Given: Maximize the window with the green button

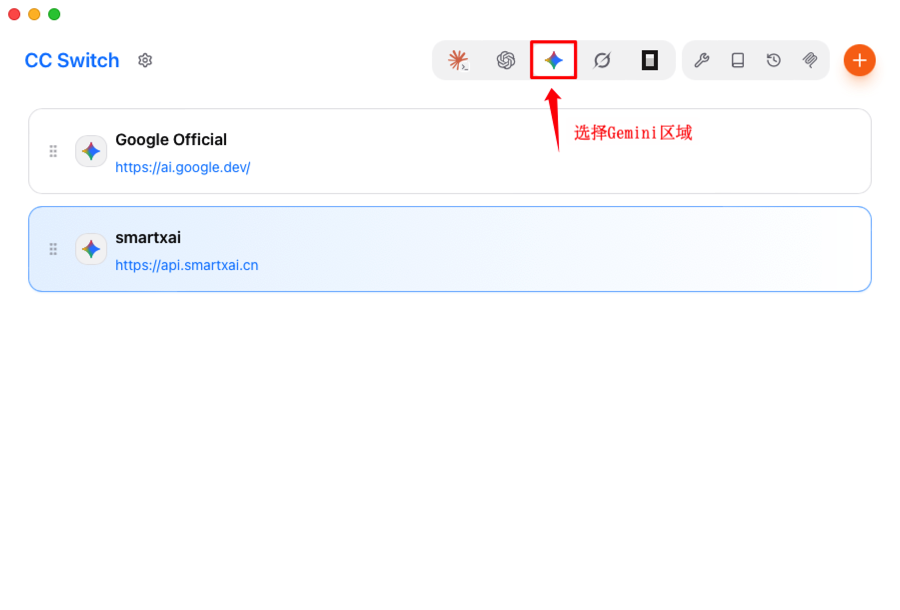Looking at the screenshot, I should (x=54, y=14).
